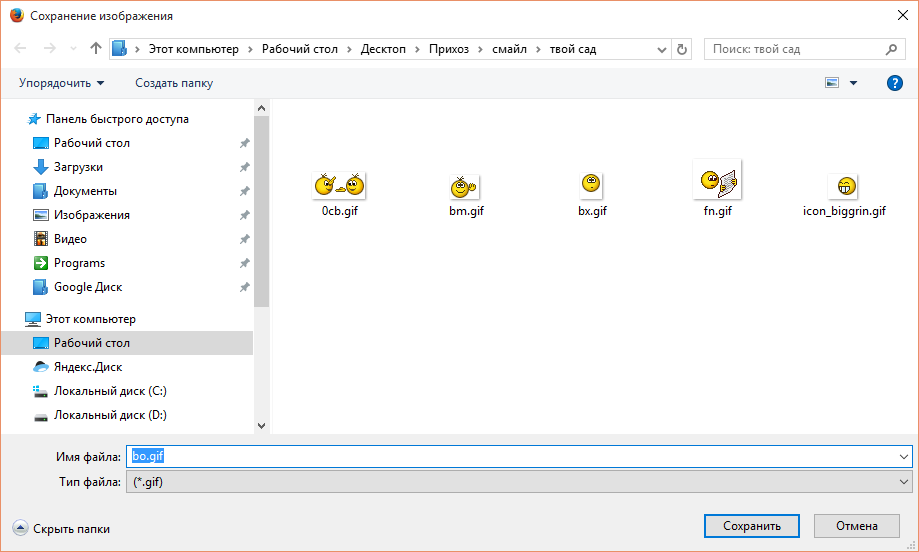919x552 pixels.
Task: Click the Отмена button
Action: [856, 525]
